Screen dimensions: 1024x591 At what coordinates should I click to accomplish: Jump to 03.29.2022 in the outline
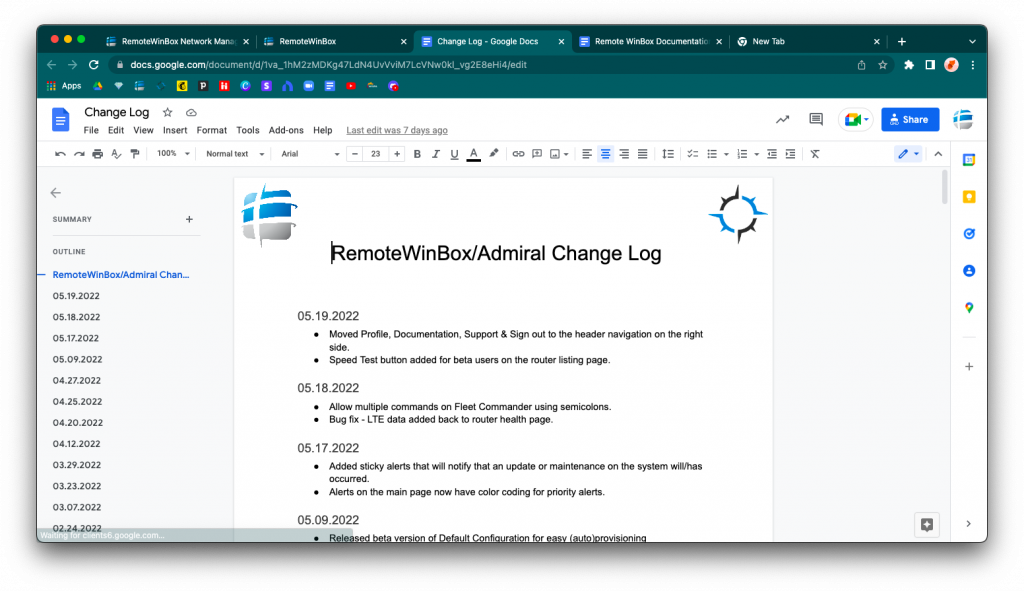click(77, 465)
